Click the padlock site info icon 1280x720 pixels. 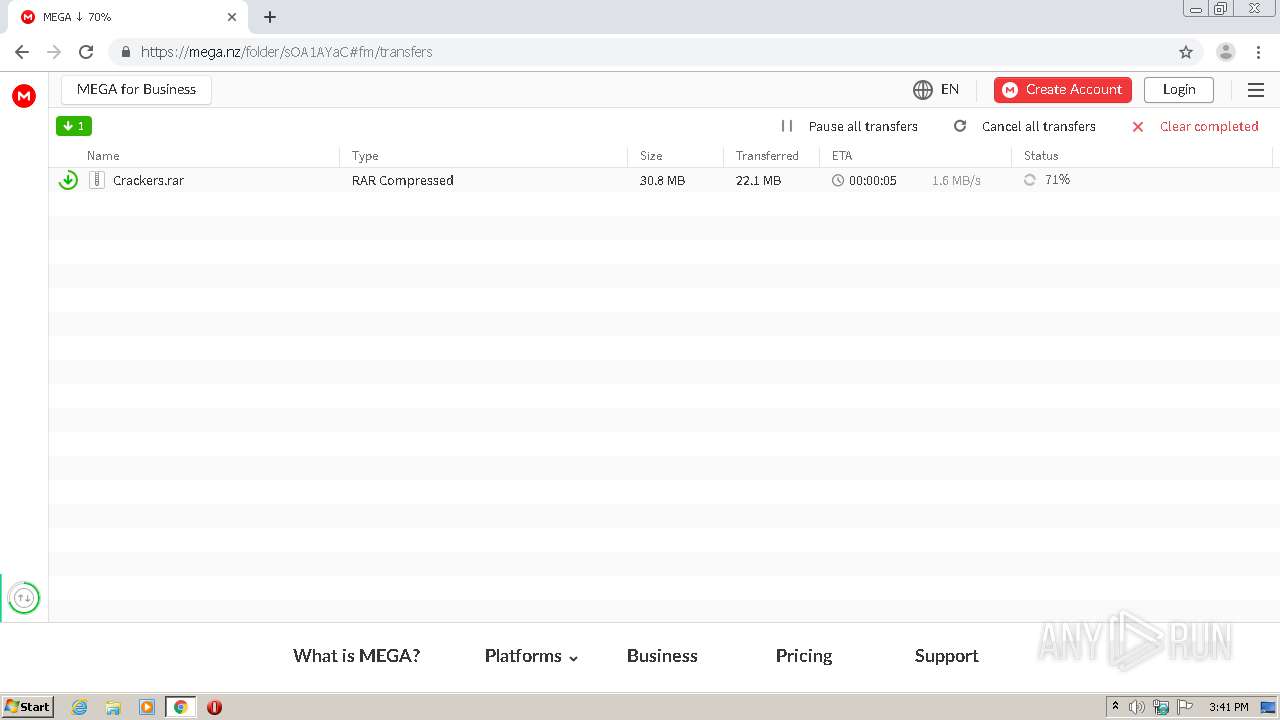point(125,52)
